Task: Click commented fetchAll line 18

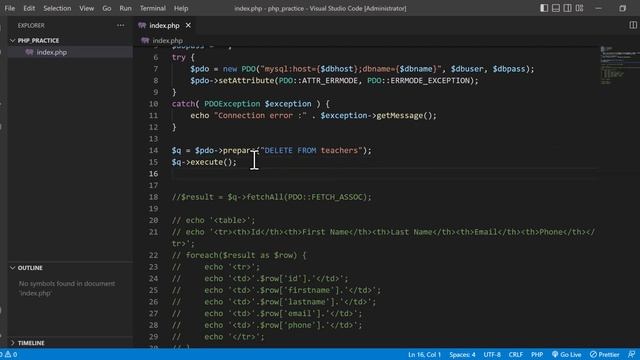Action: (x=272, y=197)
